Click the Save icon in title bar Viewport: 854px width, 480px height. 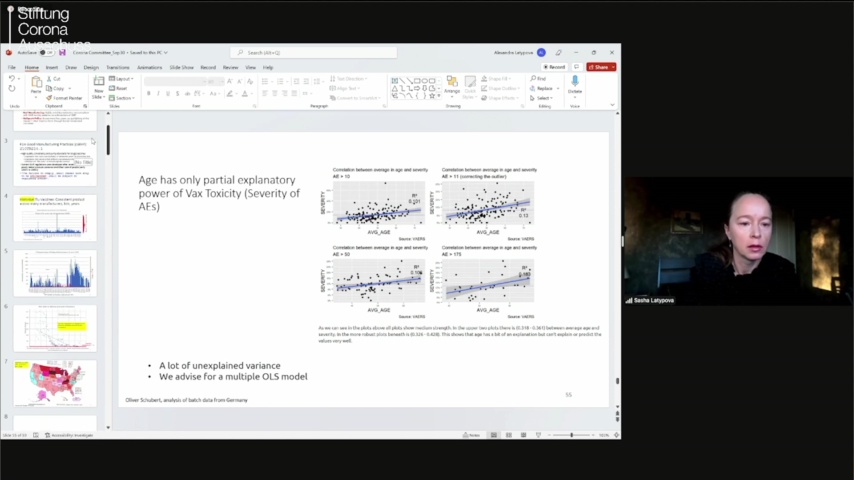pyautogui.click(x=62, y=52)
